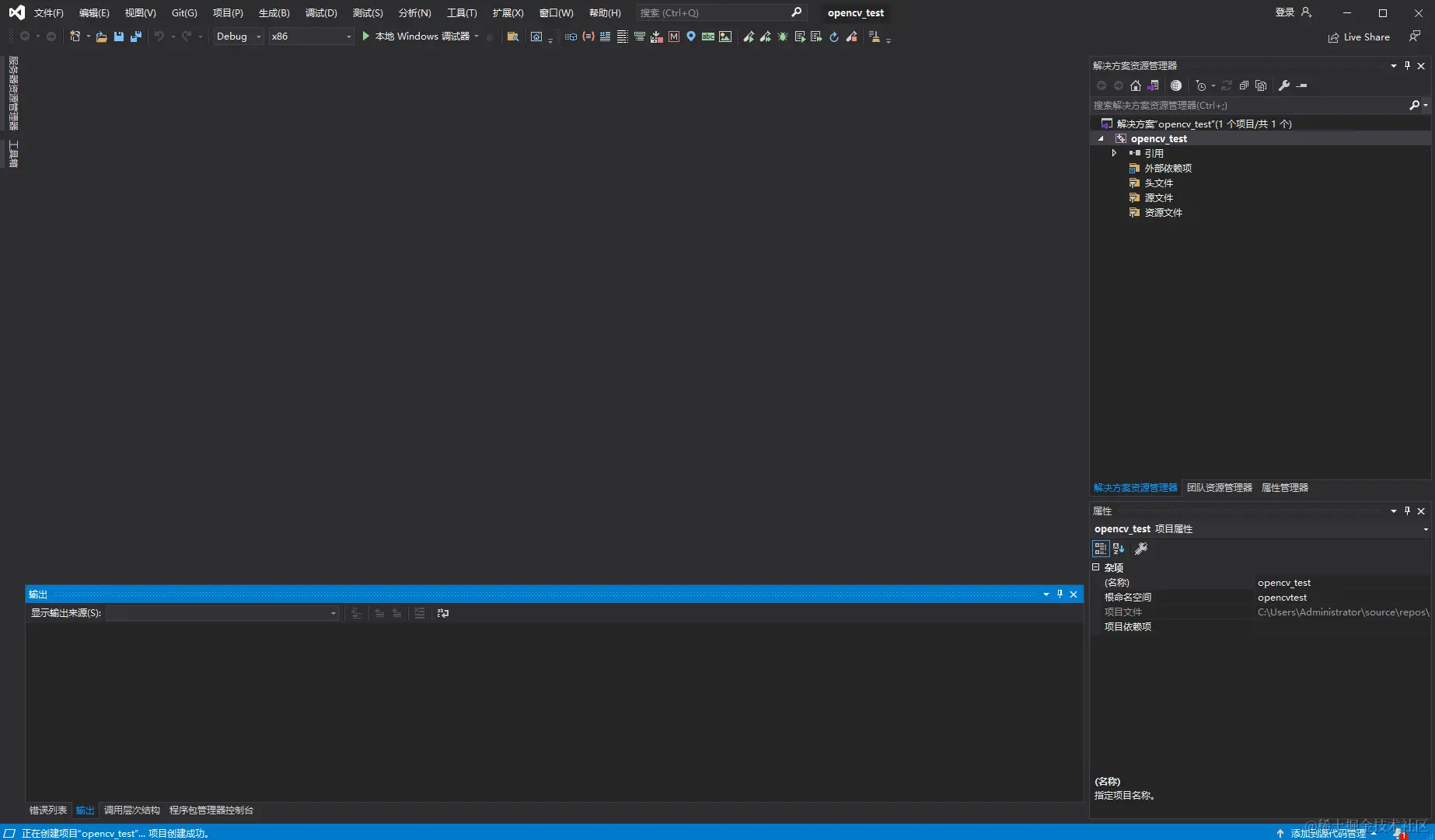Unpin the Solution Explorer panel
Screen dimensions: 1435x840
1407,65
